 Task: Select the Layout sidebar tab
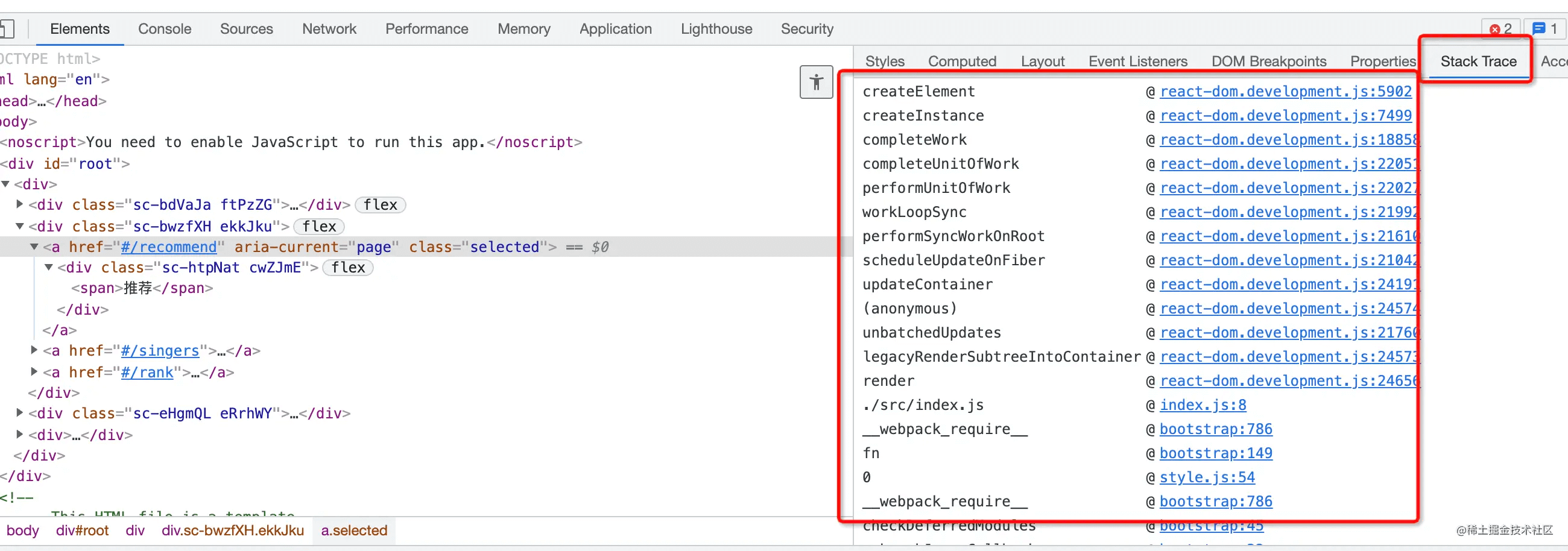click(x=1043, y=61)
